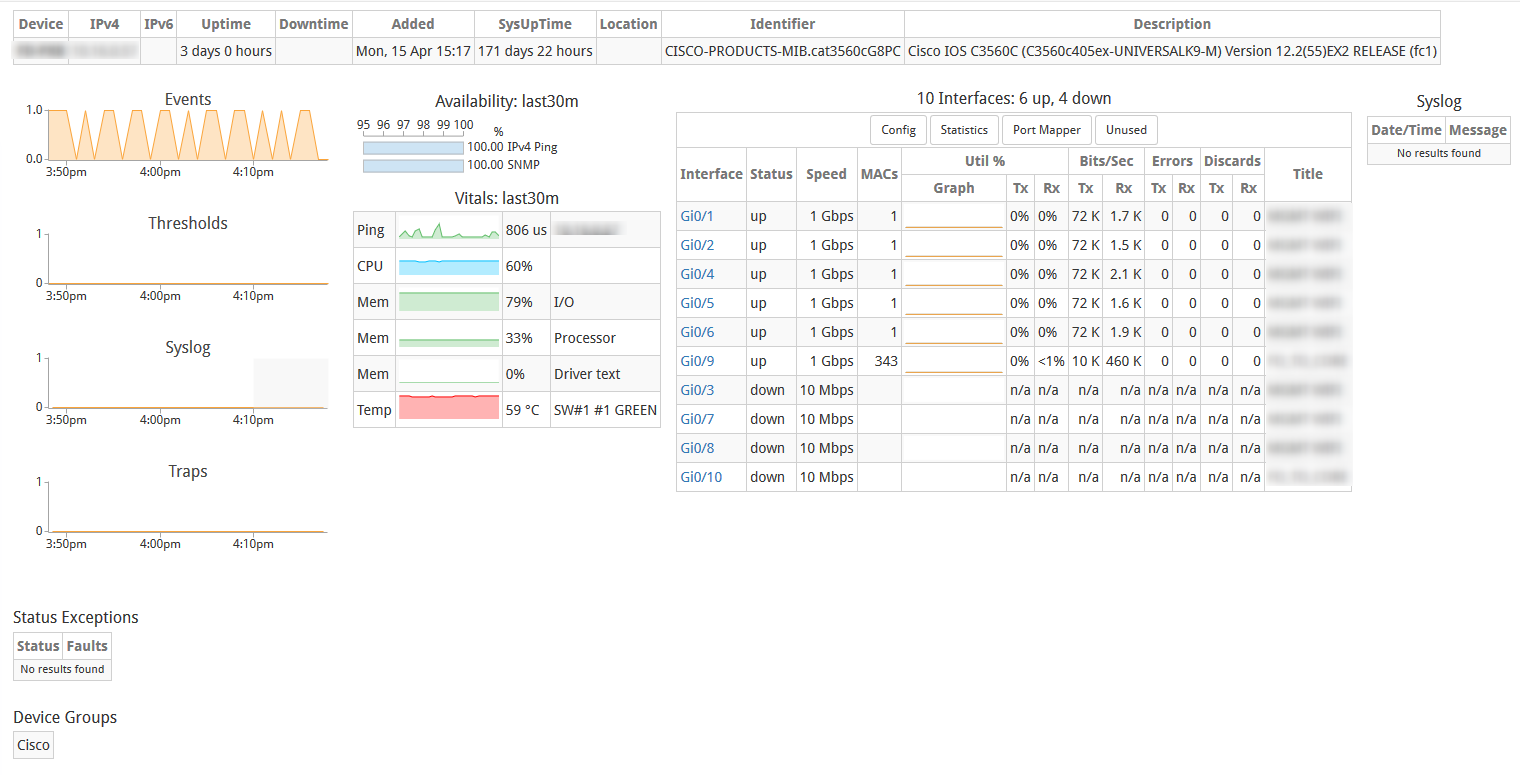The image size is (1520, 775).
Task: Open interface Gi0/10 link
Action: coord(701,477)
